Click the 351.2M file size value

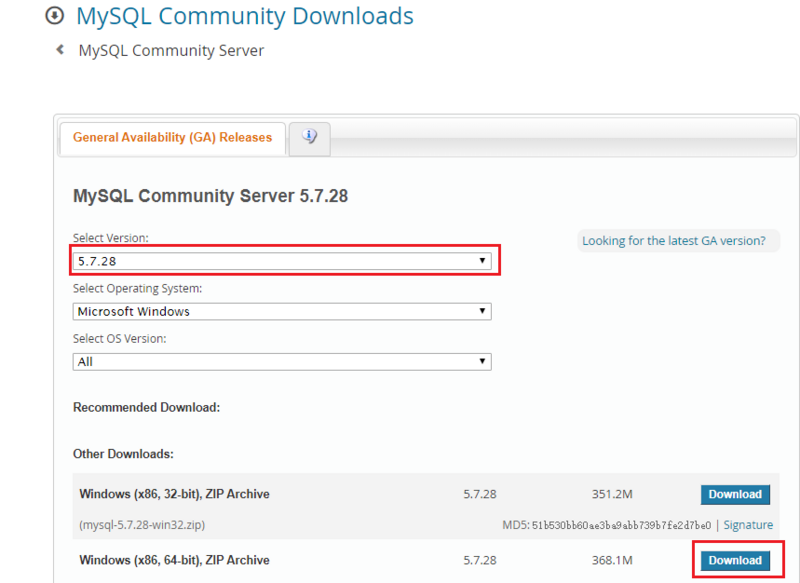(x=611, y=494)
